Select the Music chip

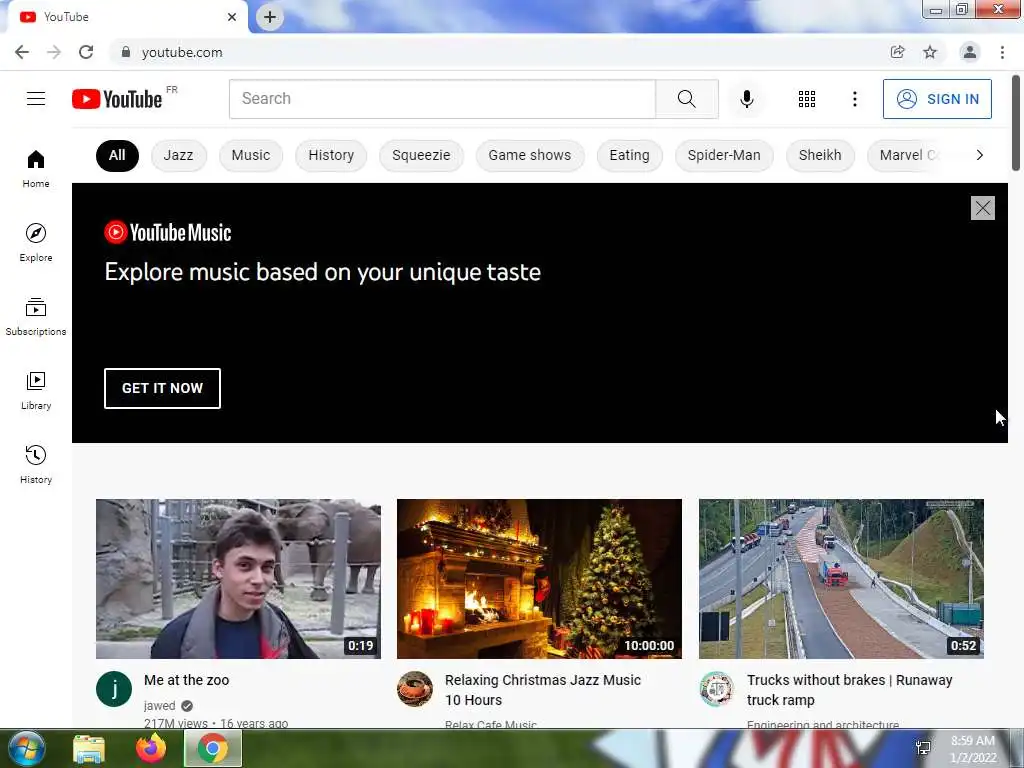coord(251,155)
